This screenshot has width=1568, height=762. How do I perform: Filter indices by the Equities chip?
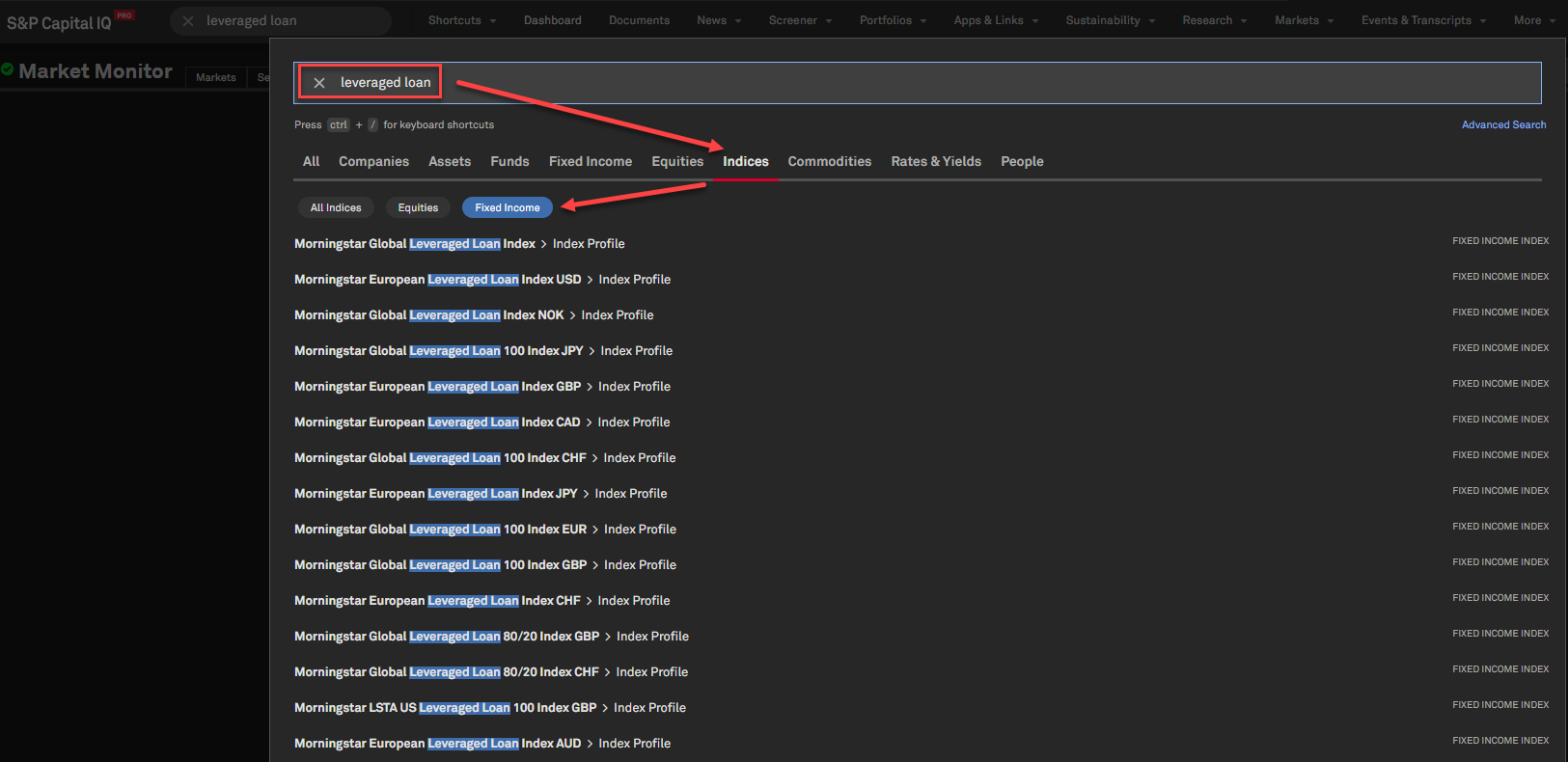point(418,207)
